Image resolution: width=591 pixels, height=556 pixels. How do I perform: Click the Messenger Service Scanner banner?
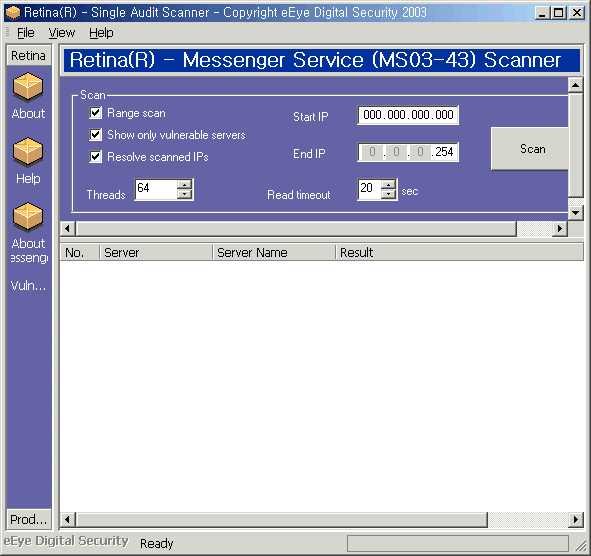[x=322, y=60]
